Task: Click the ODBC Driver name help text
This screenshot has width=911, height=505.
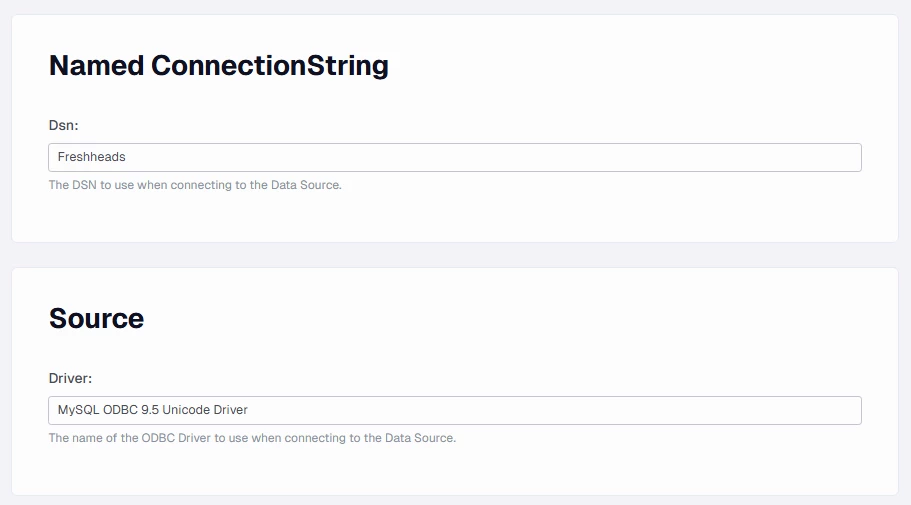Action: pos(252,438)
